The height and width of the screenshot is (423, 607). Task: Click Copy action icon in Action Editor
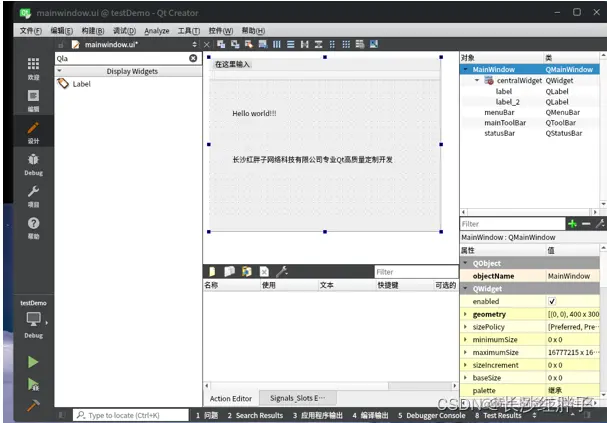(230, 272)
